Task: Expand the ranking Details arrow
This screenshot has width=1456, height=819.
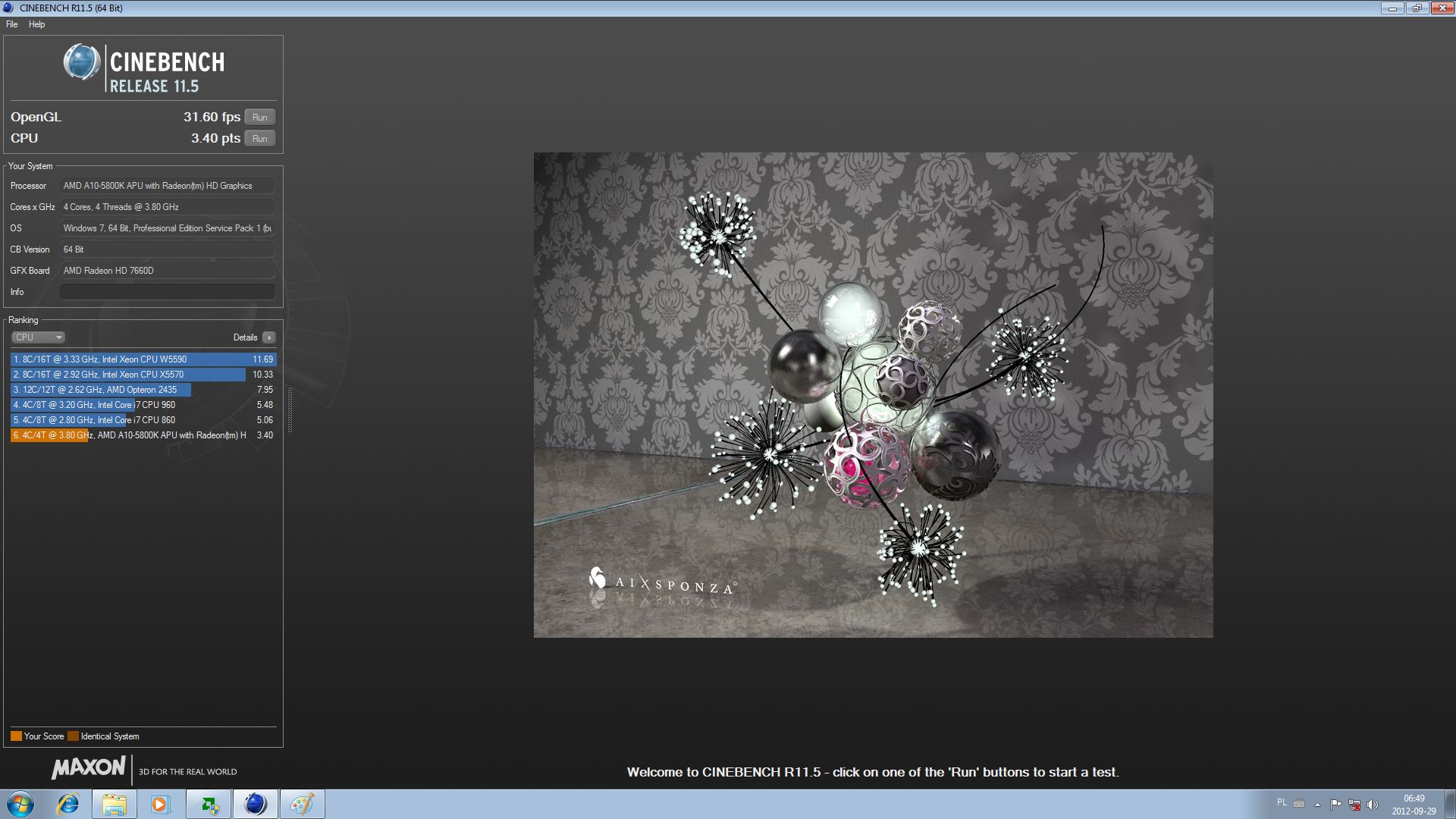Action: point(269,337)
